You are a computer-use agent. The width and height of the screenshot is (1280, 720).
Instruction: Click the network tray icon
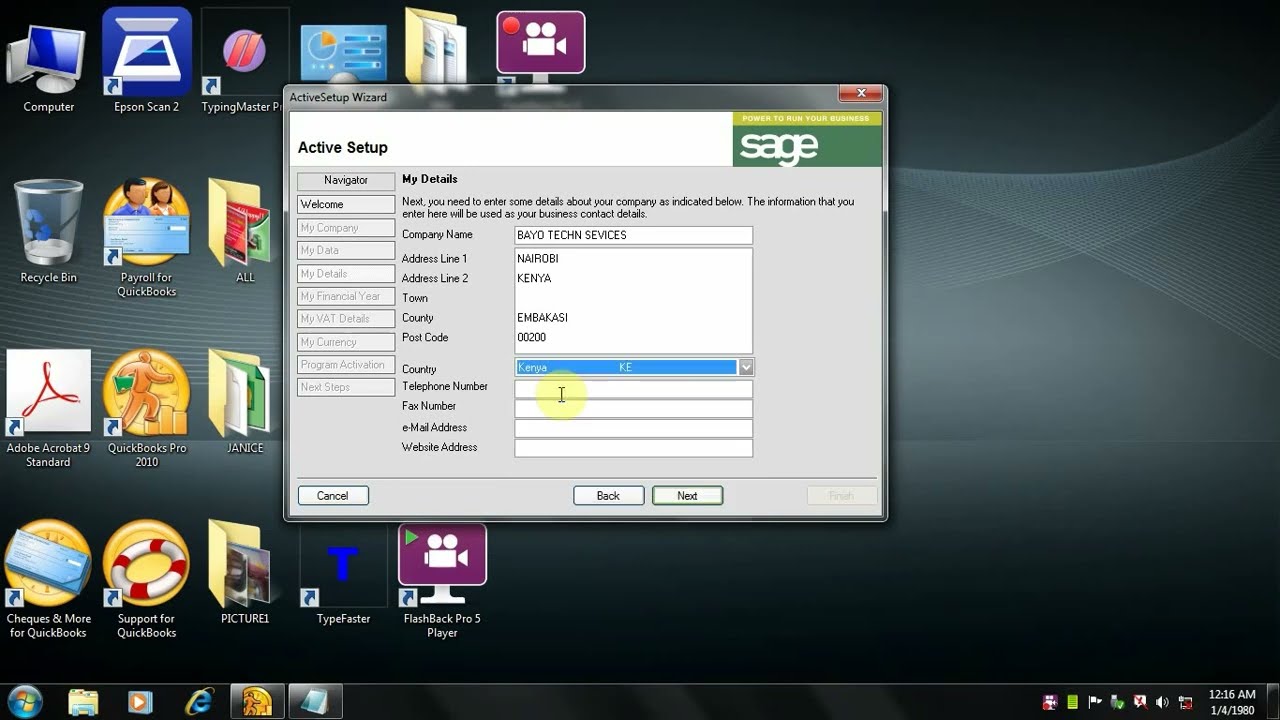(1186, 702)
